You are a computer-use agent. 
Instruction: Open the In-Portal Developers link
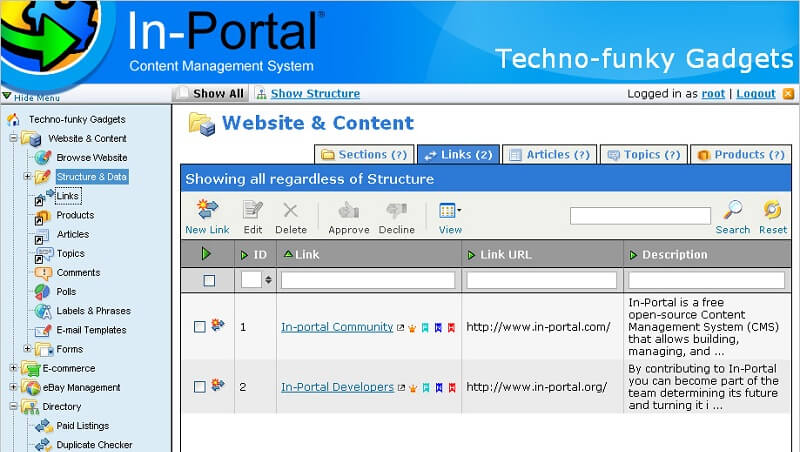coord(337,387)
